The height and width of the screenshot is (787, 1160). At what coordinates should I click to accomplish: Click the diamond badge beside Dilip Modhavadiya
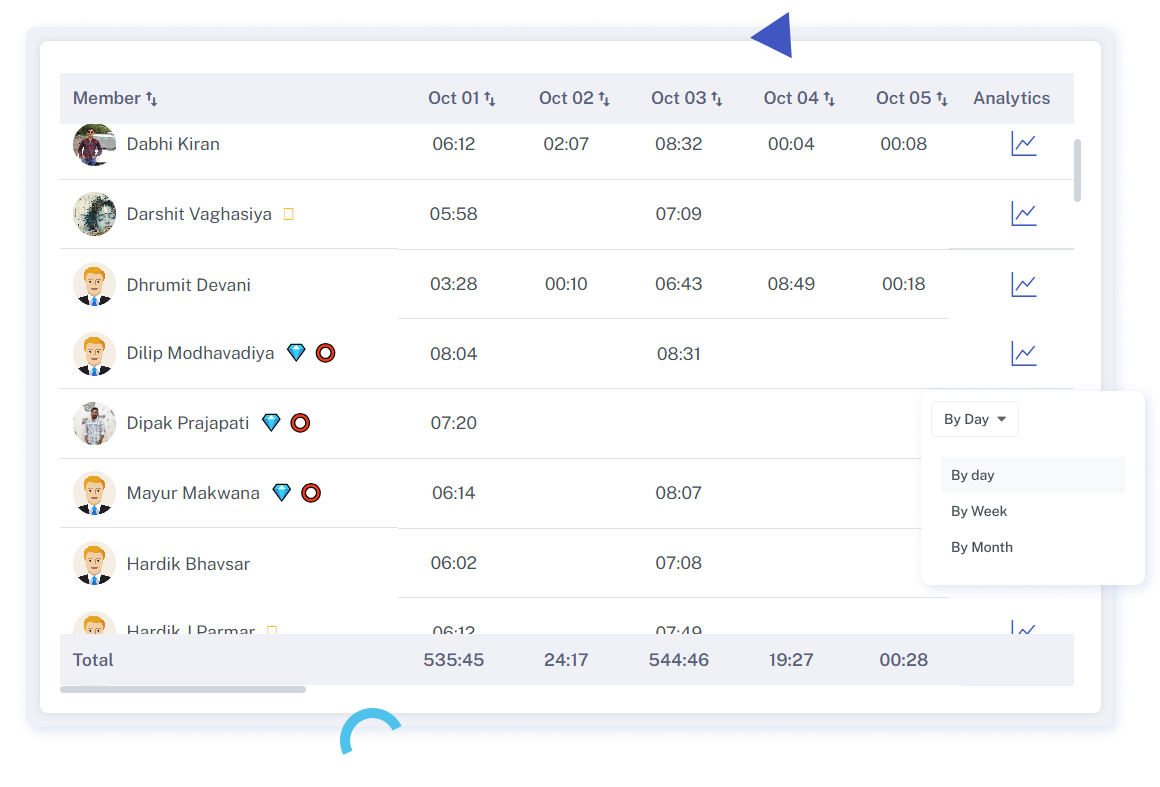(296, 353)
